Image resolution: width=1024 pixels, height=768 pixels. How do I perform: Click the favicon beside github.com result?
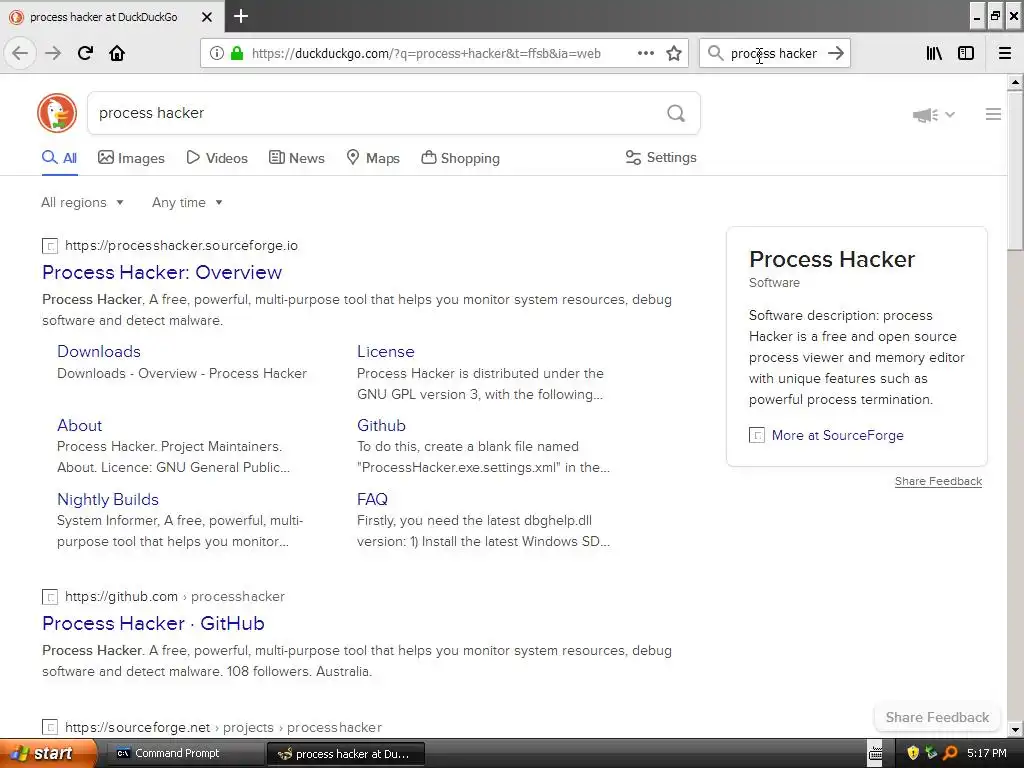pos(50,597)
